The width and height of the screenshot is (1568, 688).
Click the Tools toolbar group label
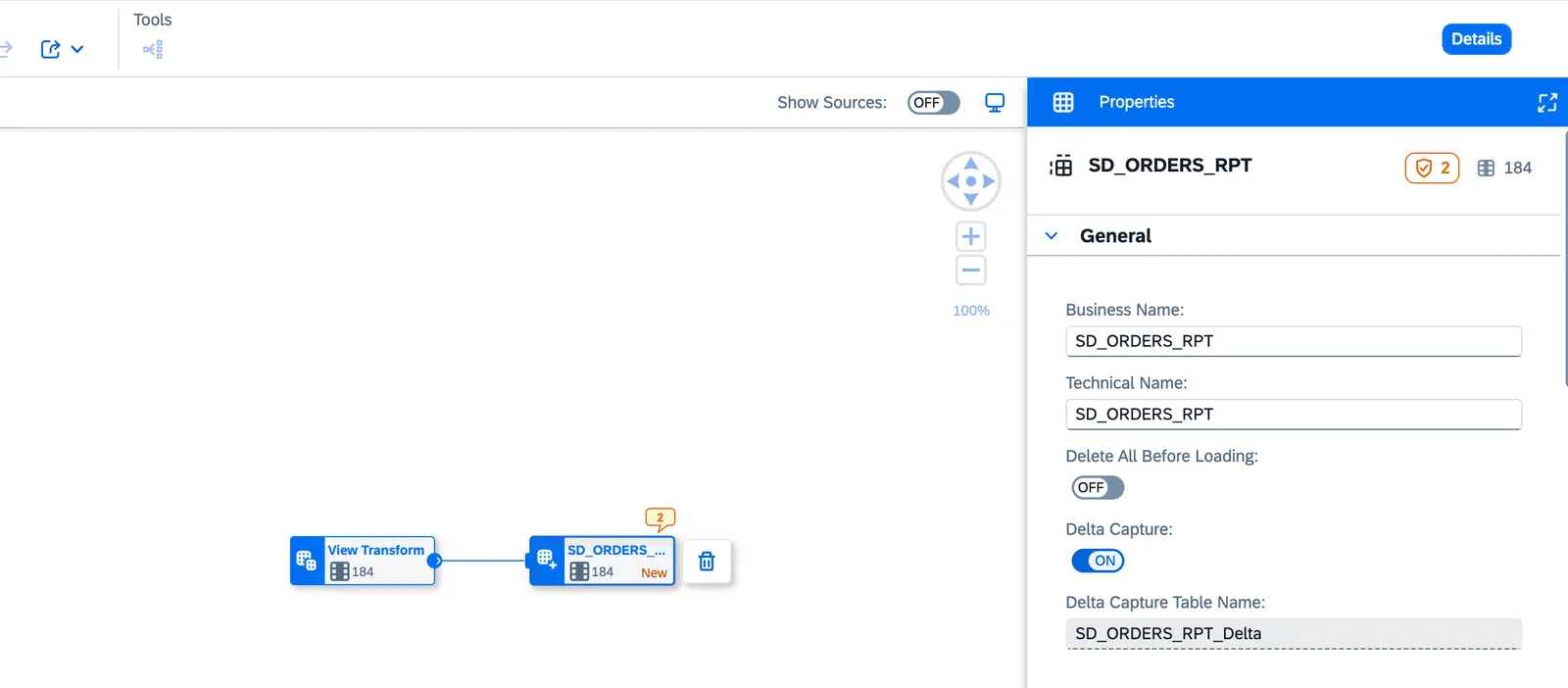(153, 20)
